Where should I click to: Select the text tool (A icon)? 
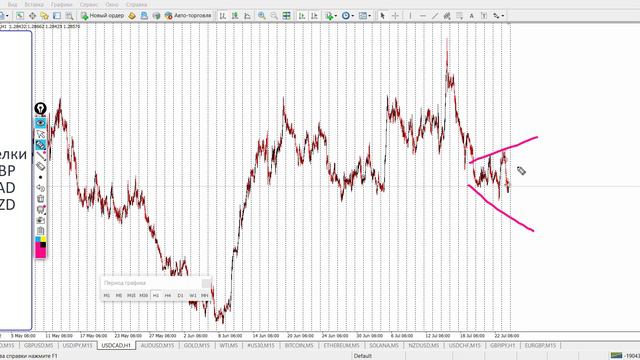tap(471, 16)
